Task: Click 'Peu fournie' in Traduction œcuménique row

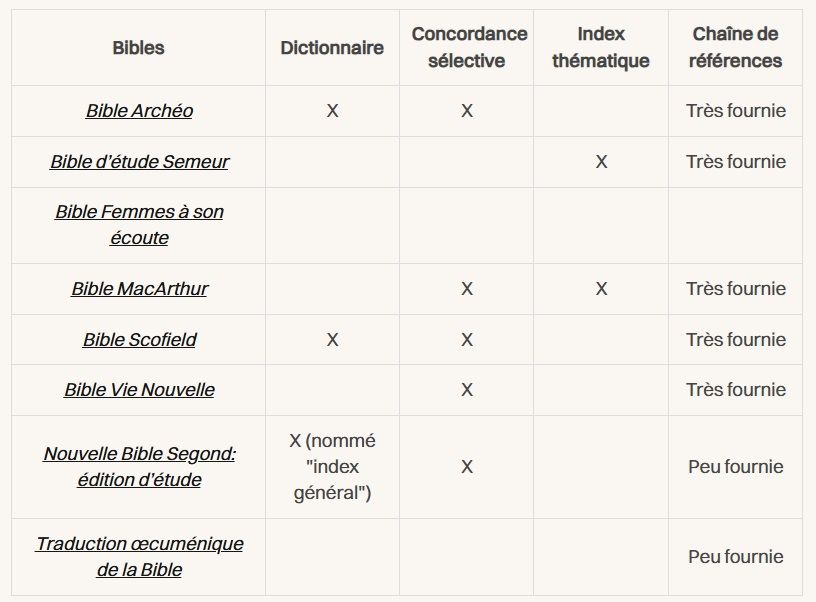Action: (x=735, y=557)
